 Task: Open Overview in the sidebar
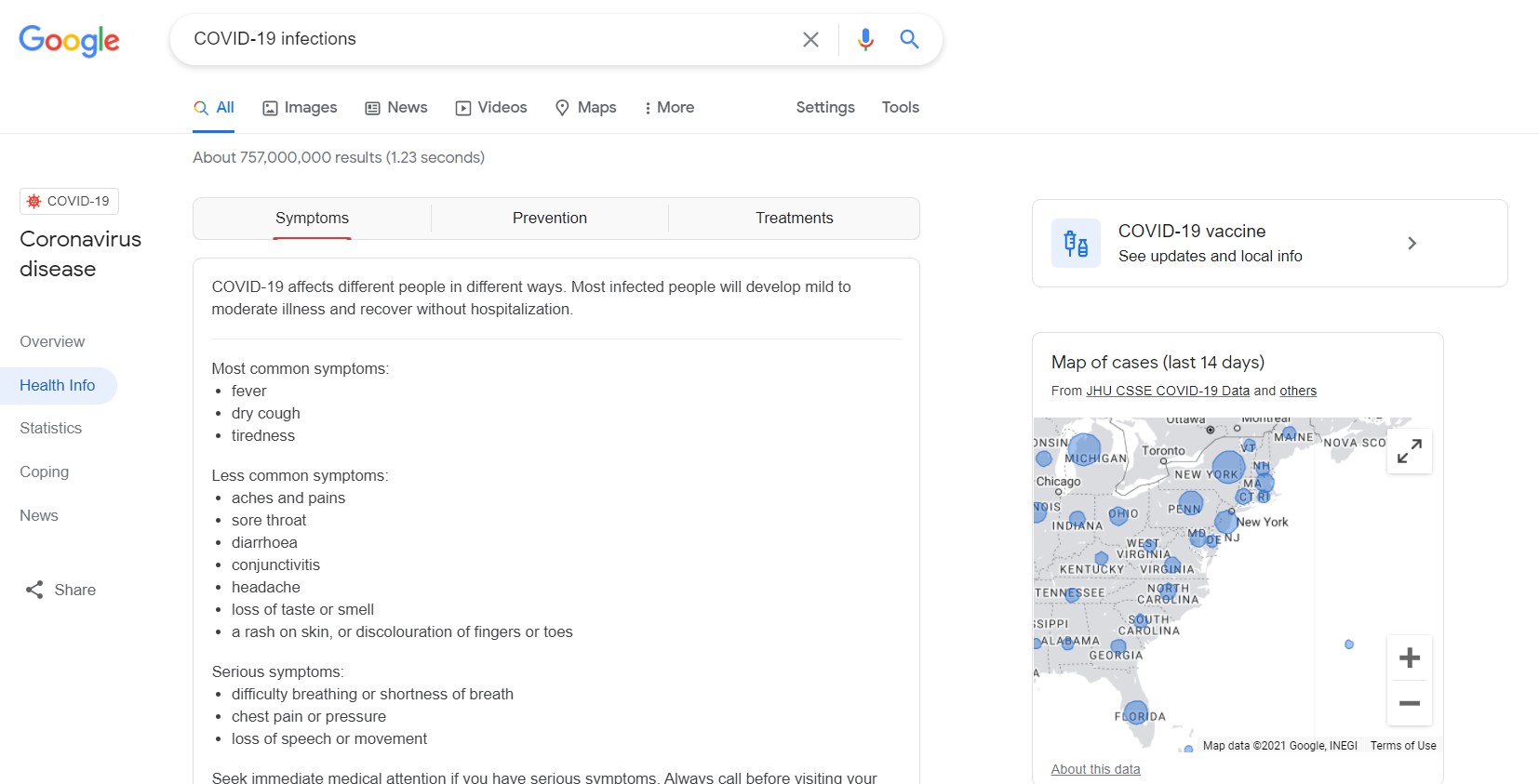click(x=52, y=342)
